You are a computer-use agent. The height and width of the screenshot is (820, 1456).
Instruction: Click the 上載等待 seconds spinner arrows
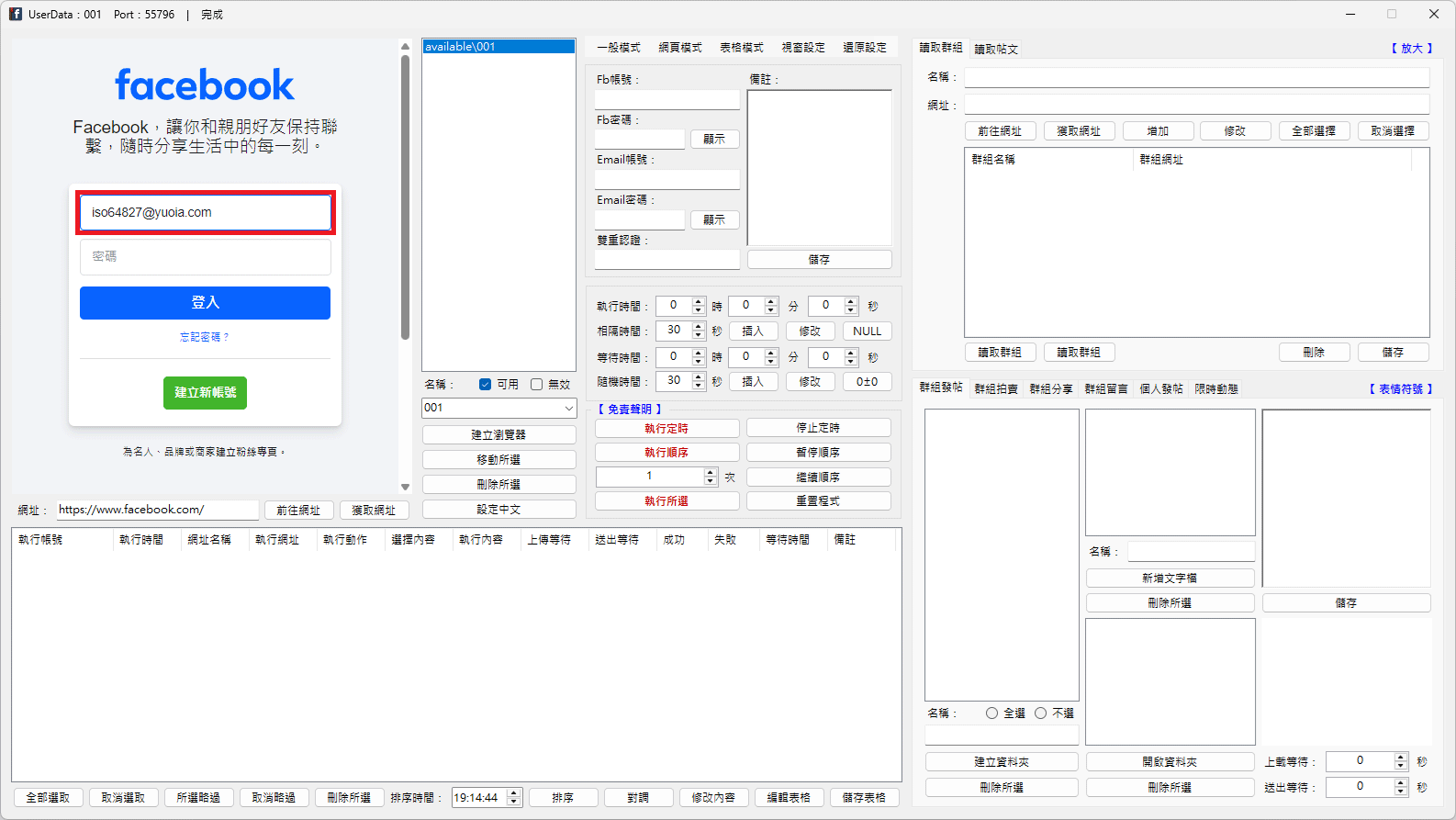[x=1401, y=761]
